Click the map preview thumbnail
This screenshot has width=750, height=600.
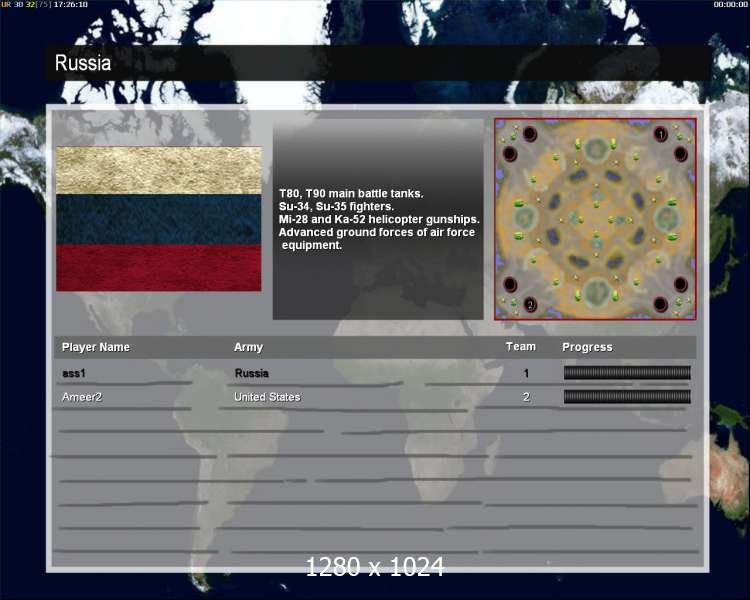(x=595, y=219)
